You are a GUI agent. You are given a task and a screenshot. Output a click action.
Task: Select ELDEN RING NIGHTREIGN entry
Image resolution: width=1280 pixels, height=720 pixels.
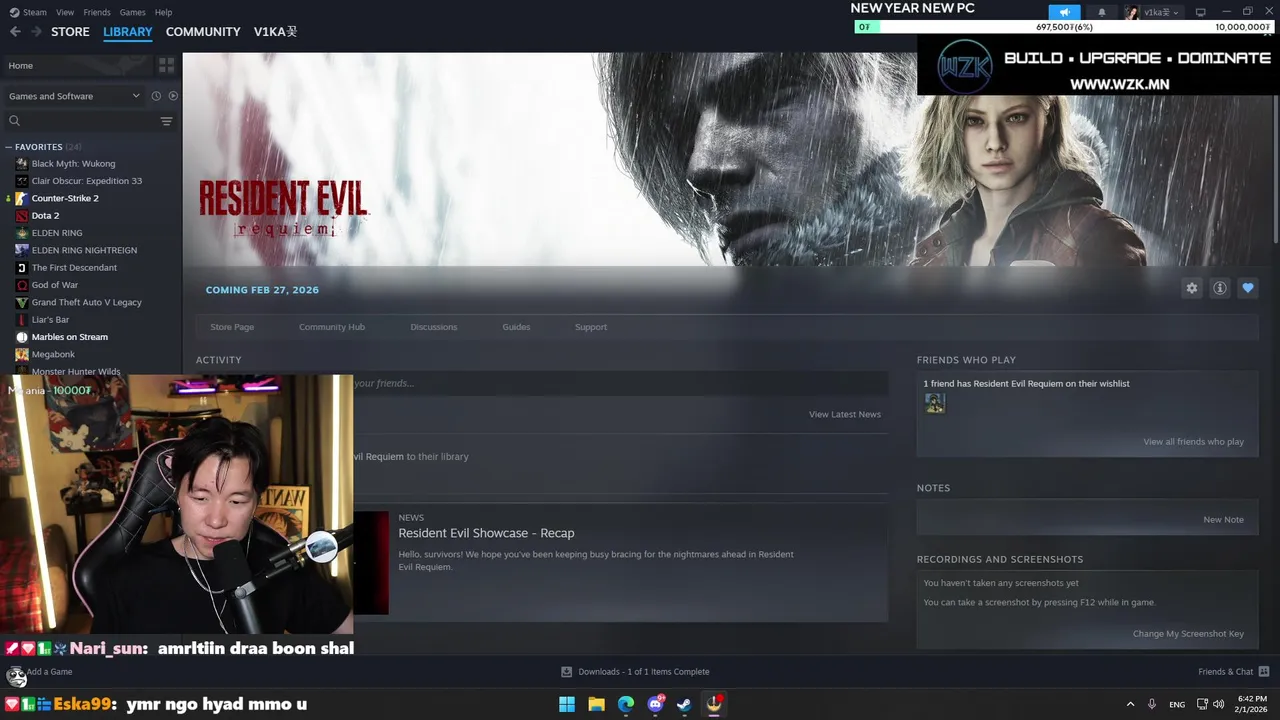[84, 250]
